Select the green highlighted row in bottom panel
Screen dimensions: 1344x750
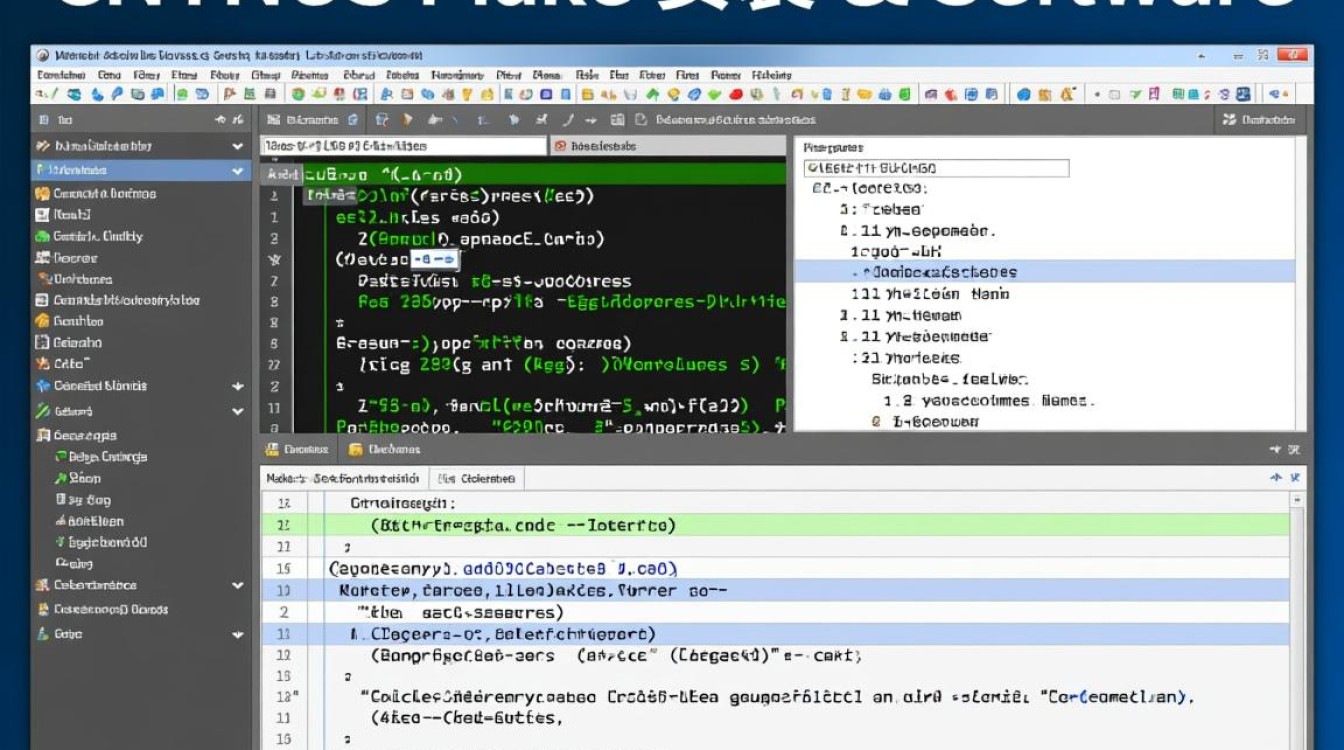coord(775,525)
